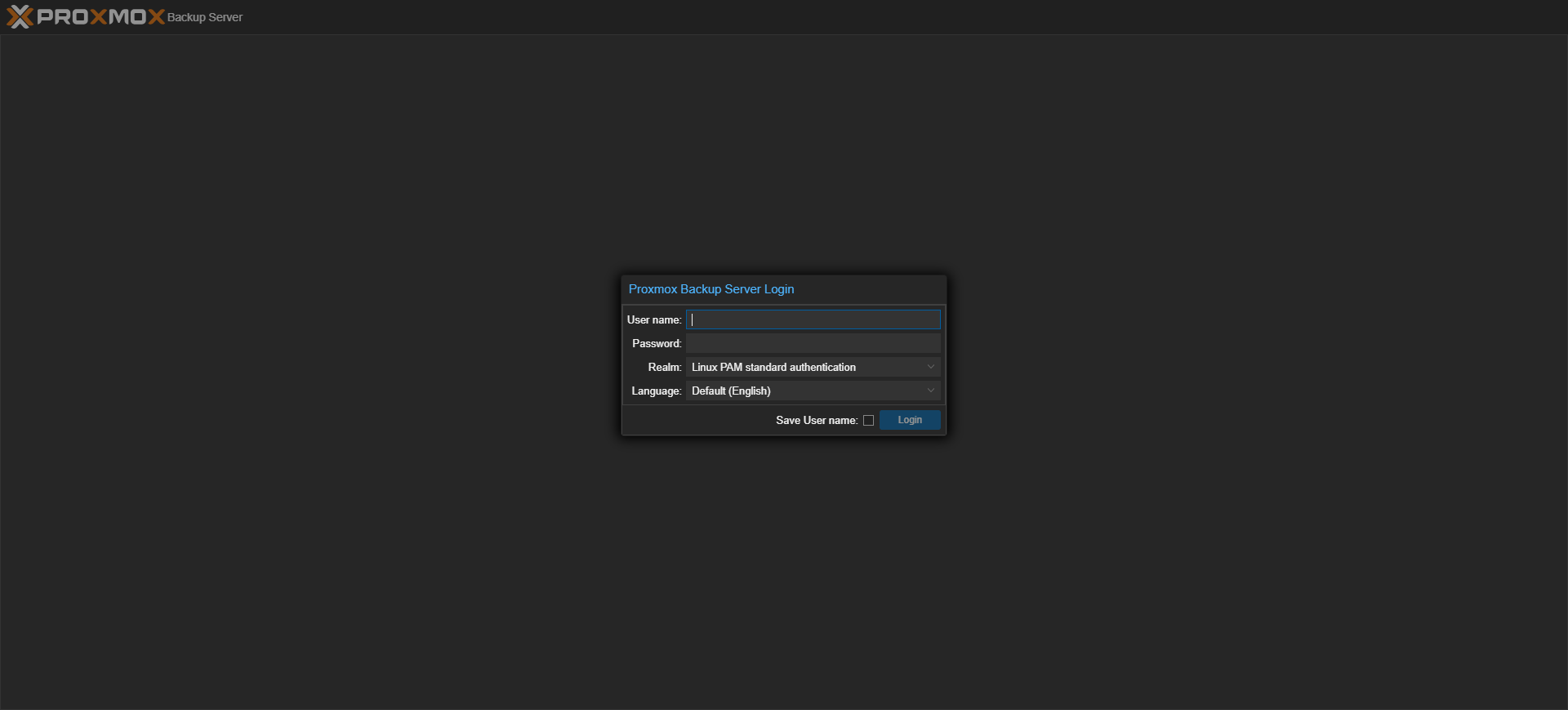This screenshot has height=710, width=1568.
Task: Click the Language label
Action: click(x=657, y=391)
